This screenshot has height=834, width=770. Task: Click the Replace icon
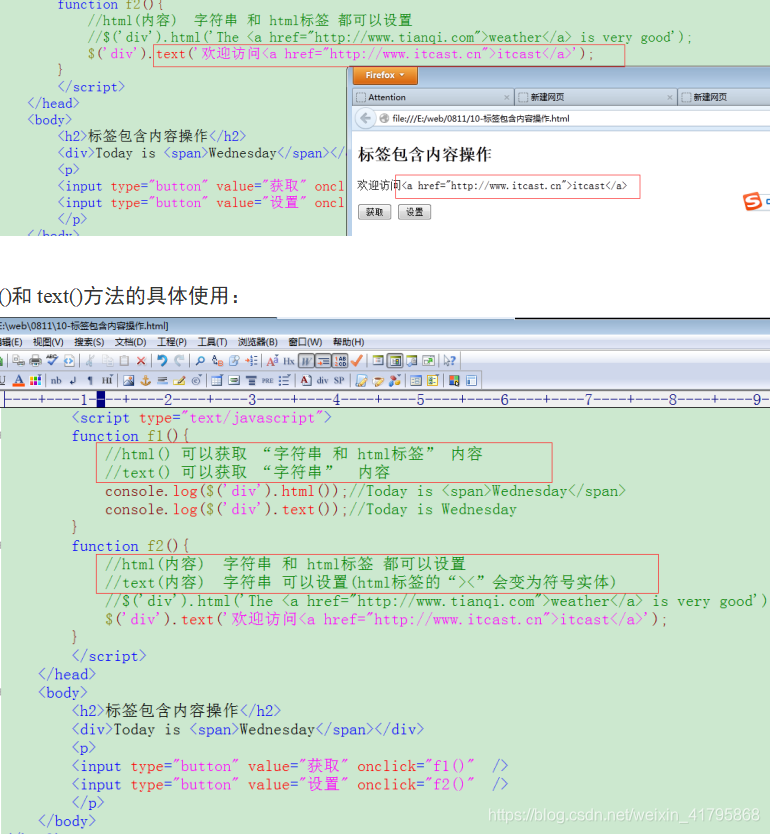(217, 361)
